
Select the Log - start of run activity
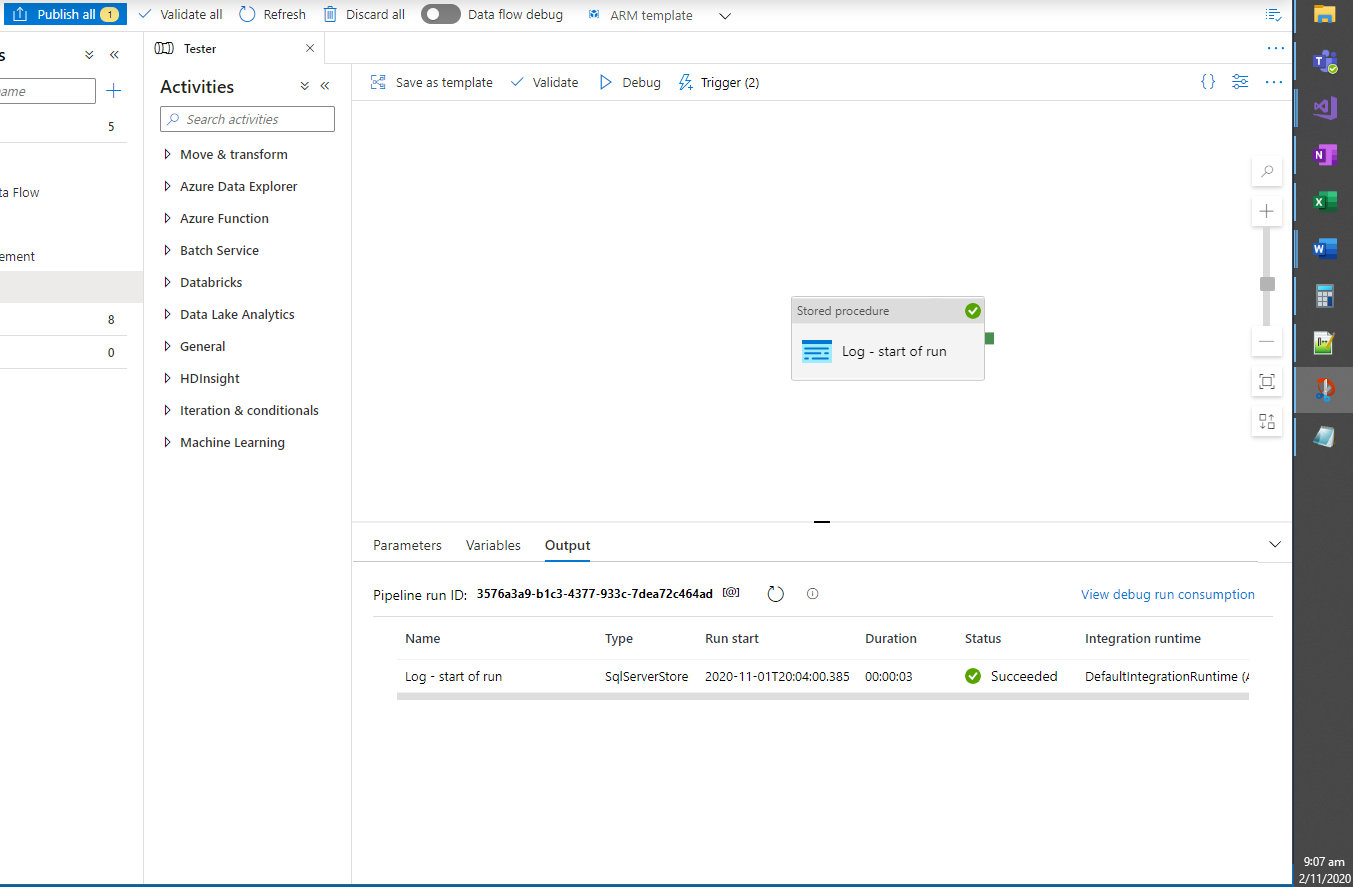pos(888,338)
